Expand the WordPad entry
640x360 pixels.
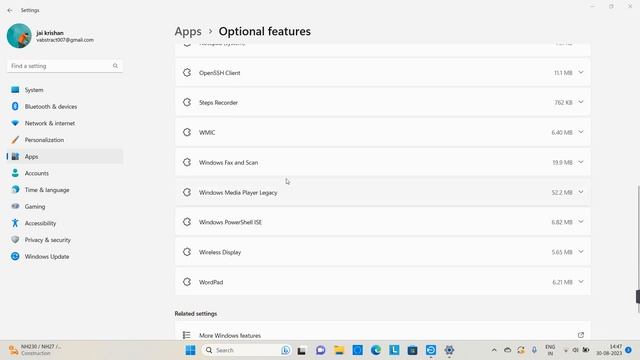click(x=581, y=282)
